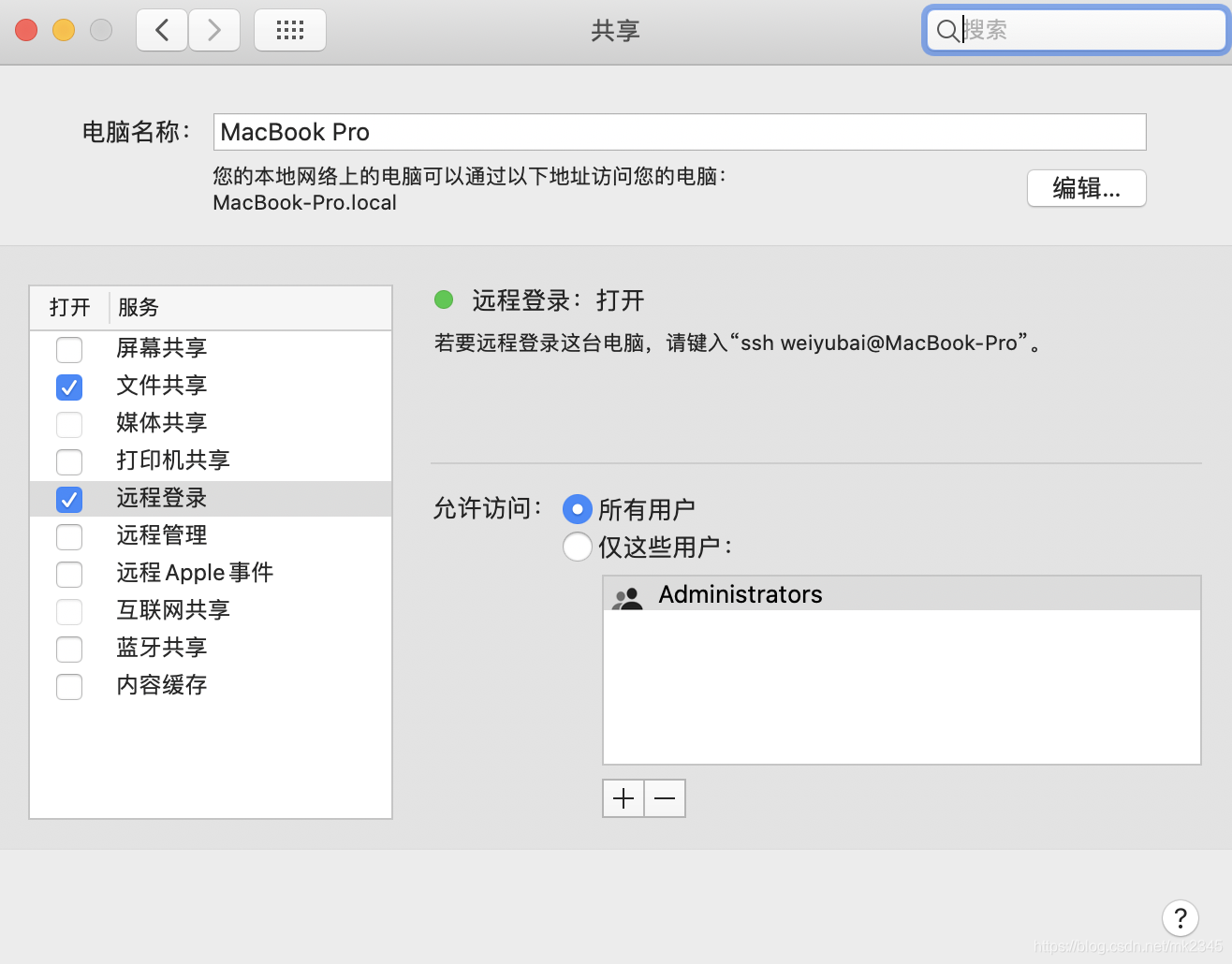This screenshot has height=964, width=1232.
Task: Go forward with the right chevron button
Action: [x=214, y=30]
